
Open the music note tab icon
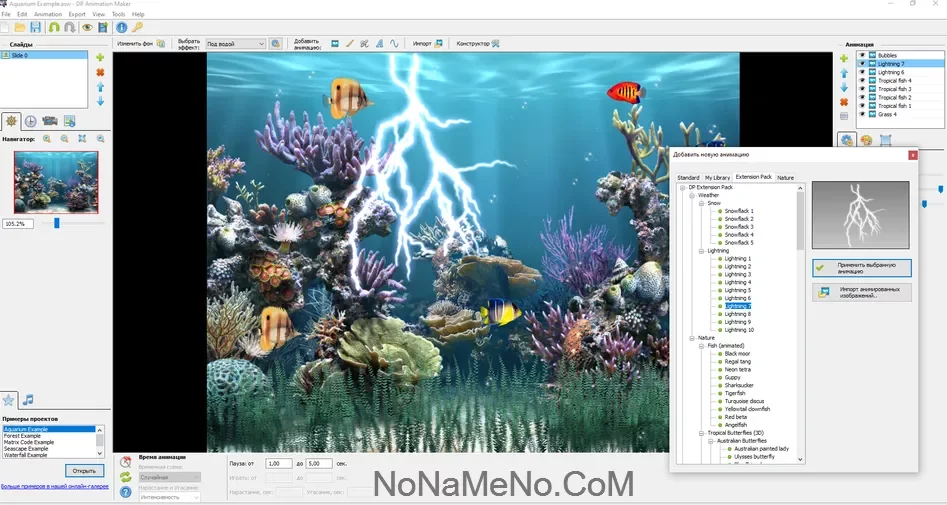(x=29, y=400)
